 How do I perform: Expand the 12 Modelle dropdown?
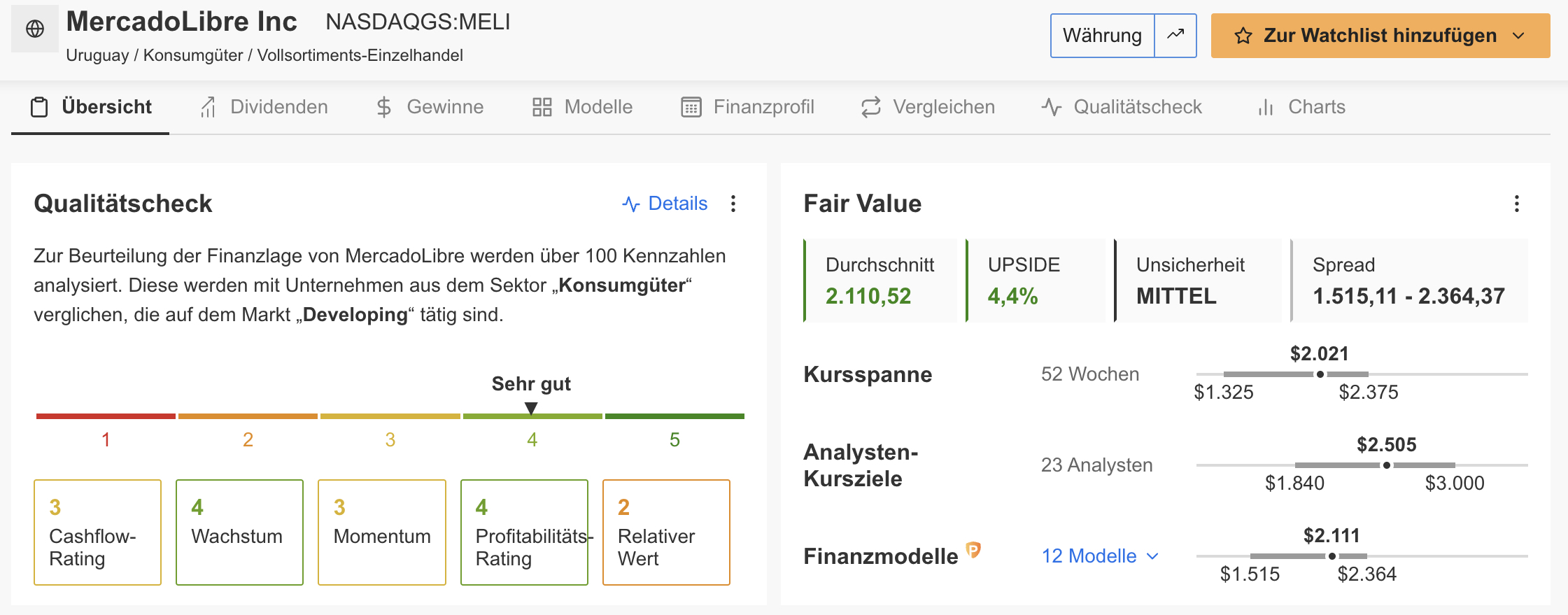pos(1100,556)
